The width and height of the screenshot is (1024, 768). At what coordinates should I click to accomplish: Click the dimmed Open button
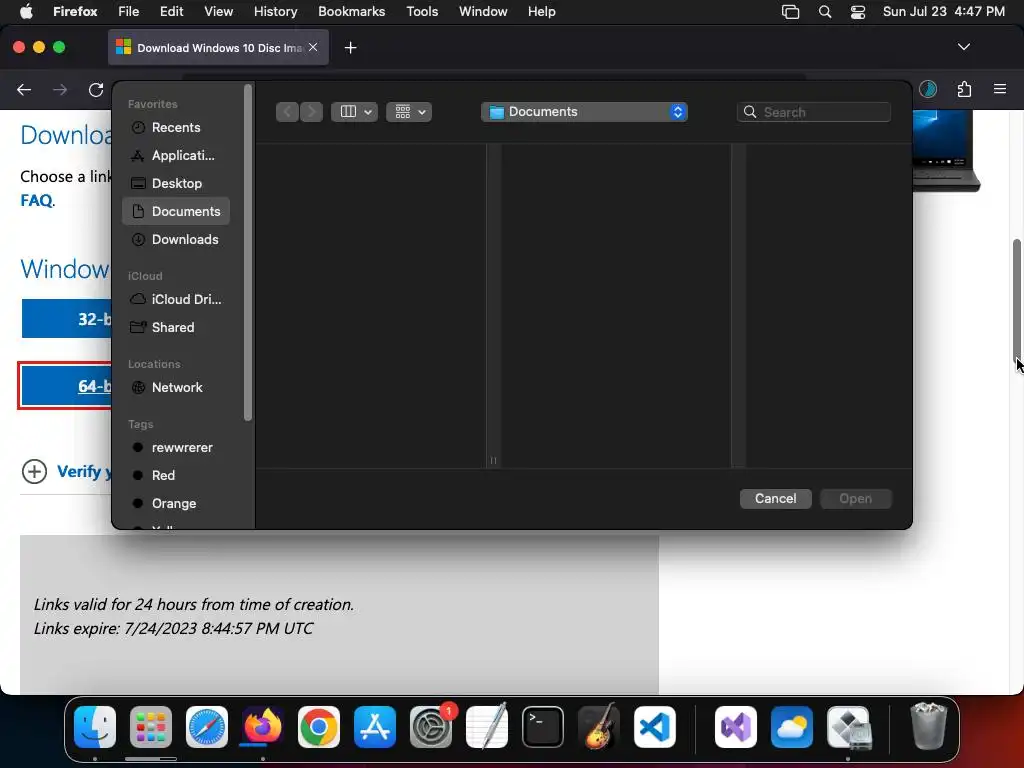click(856, 498)
